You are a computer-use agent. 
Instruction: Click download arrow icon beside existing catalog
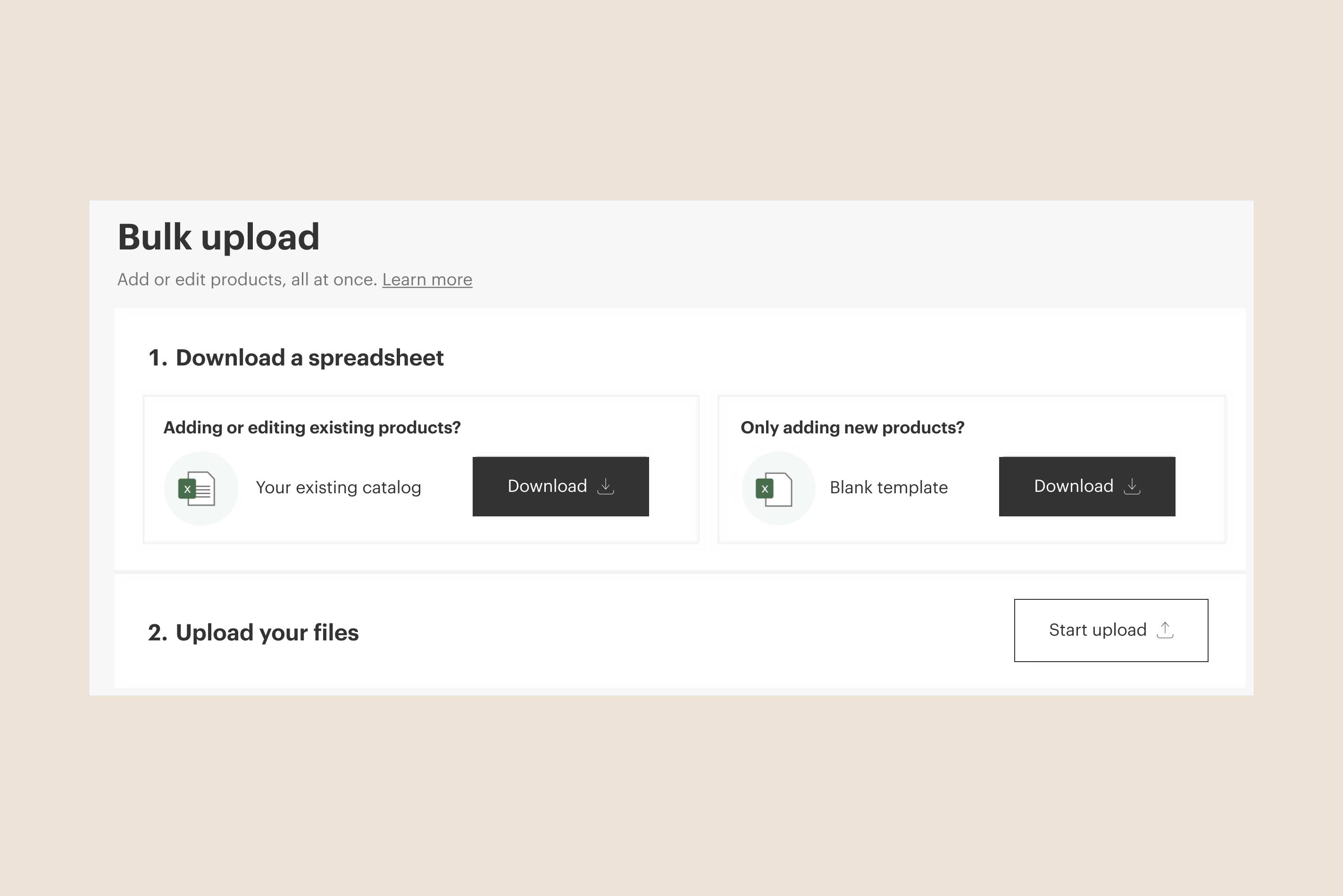tap(605, 486)
